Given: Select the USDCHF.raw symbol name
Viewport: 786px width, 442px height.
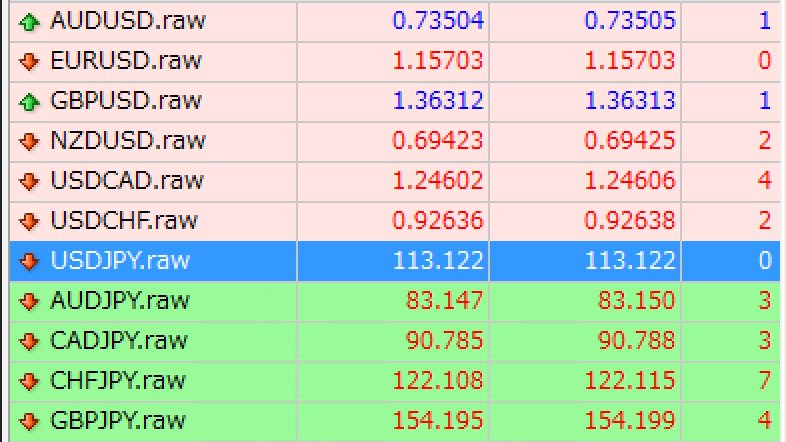Looking at the screenshot, I should pos(124,220).
